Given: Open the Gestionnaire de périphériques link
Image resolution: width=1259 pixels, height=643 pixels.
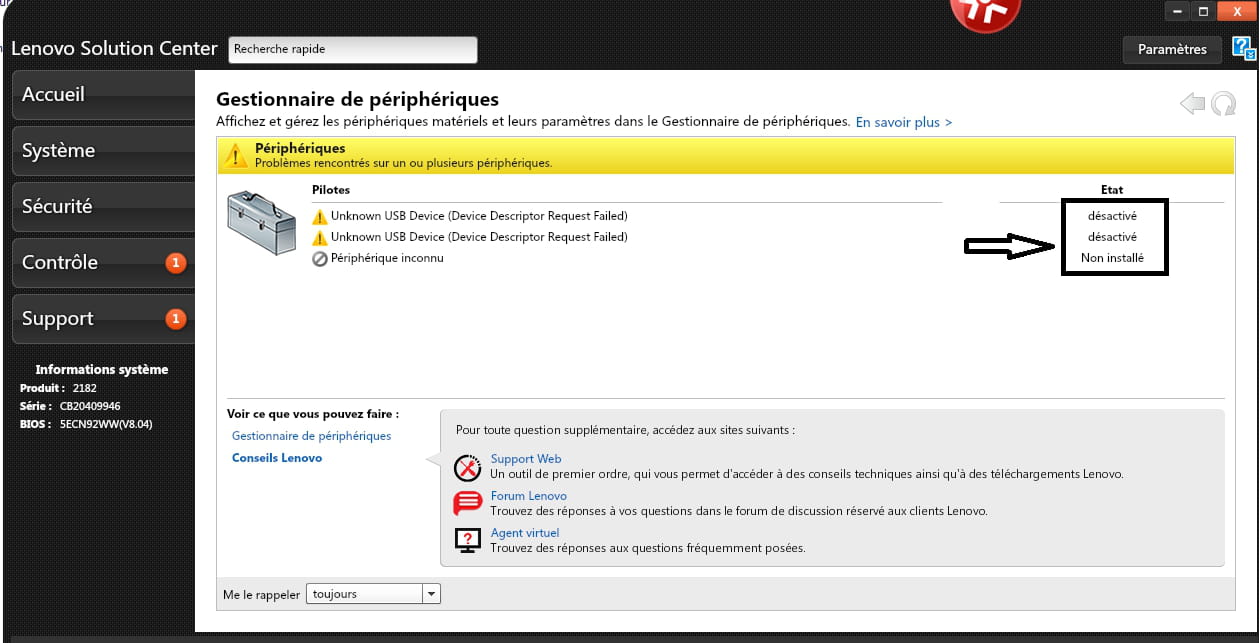Looking at the screenshot, I should 311,436.
